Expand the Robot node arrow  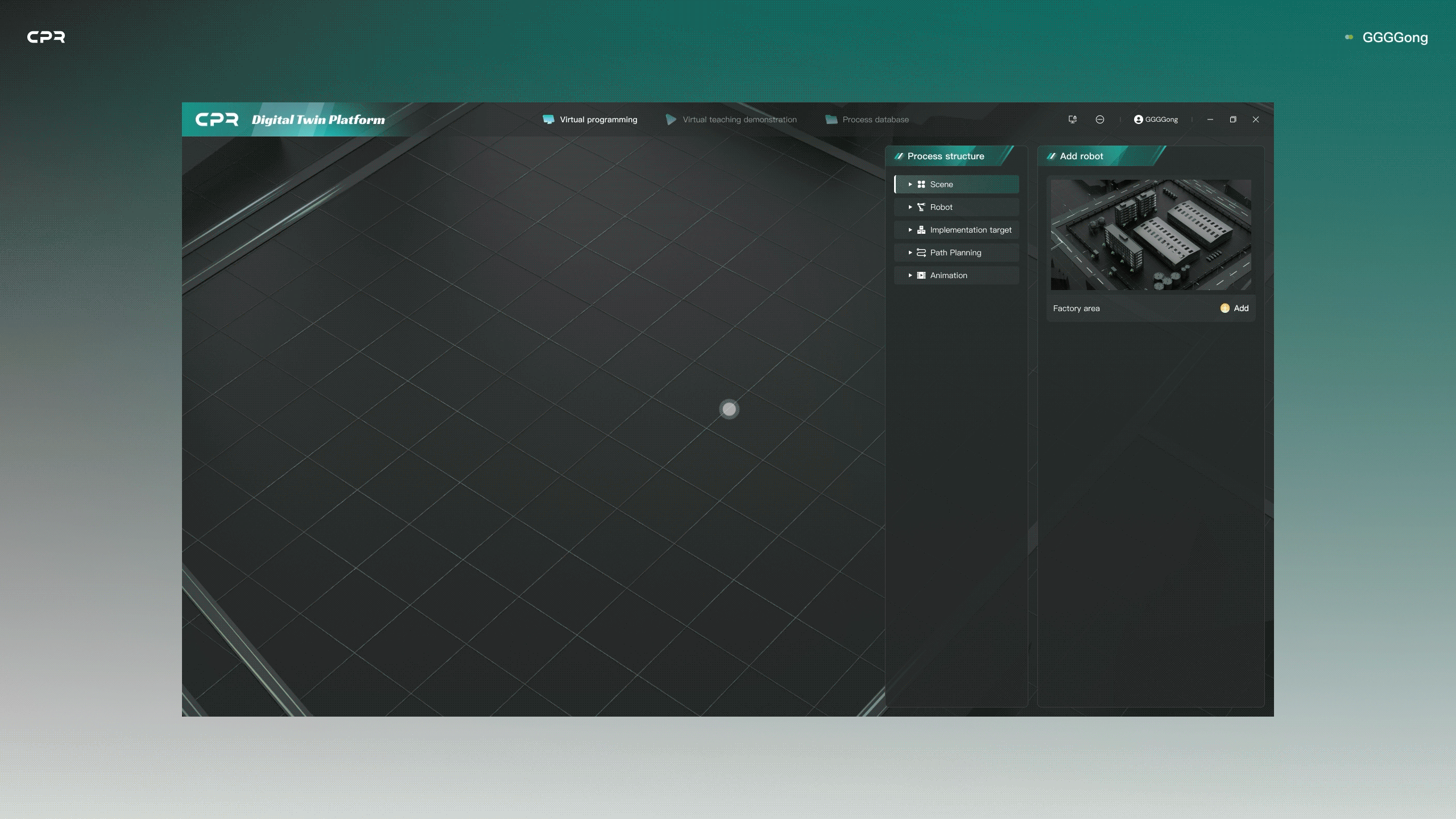click(x=910, y=207)
